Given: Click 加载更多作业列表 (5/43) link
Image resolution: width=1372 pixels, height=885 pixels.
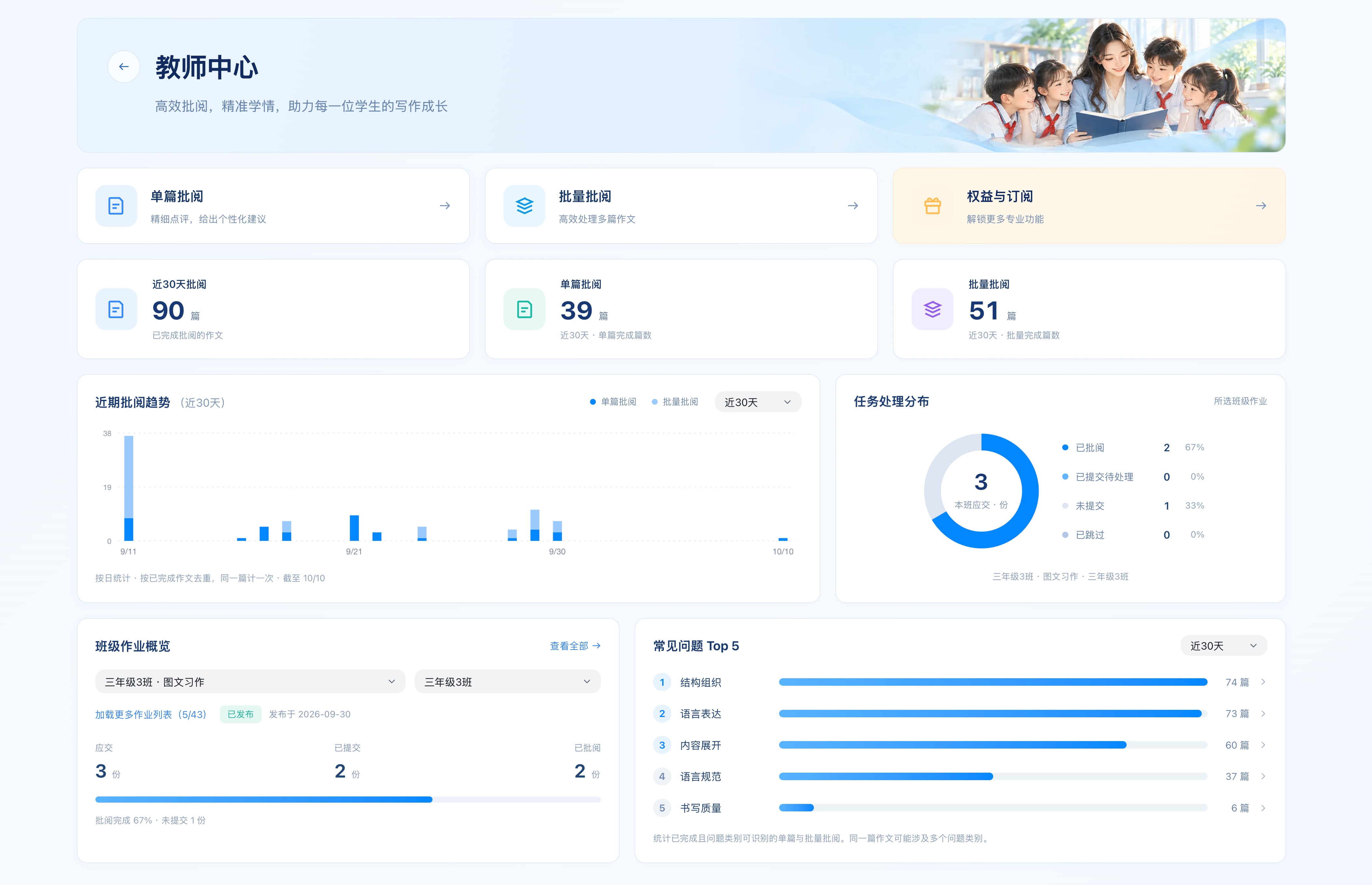Looking at the screenshot, I should click(x=150, y=714).
